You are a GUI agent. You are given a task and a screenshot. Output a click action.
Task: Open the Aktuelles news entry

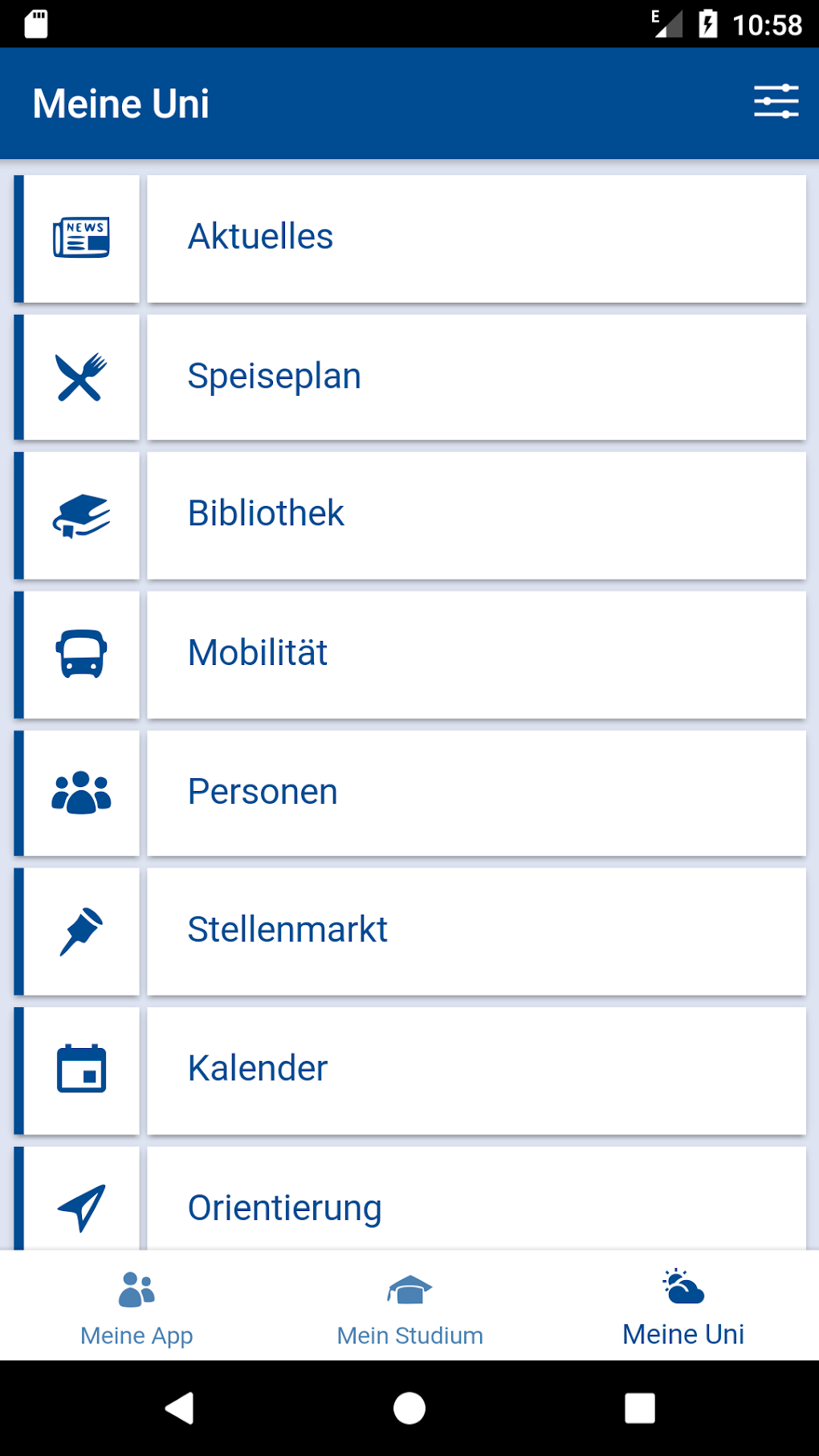(x=476, y=239)
